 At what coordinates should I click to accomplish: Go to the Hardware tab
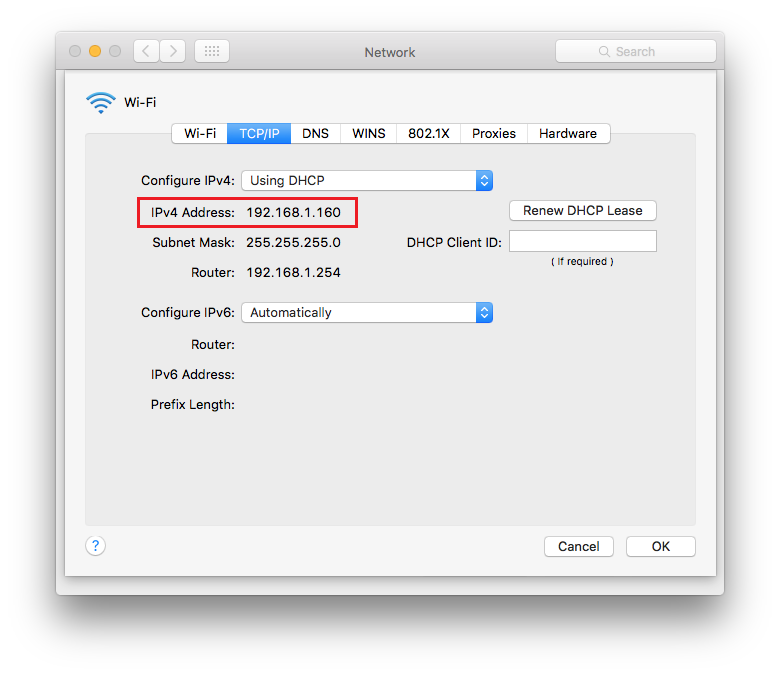tap(567, 134)
